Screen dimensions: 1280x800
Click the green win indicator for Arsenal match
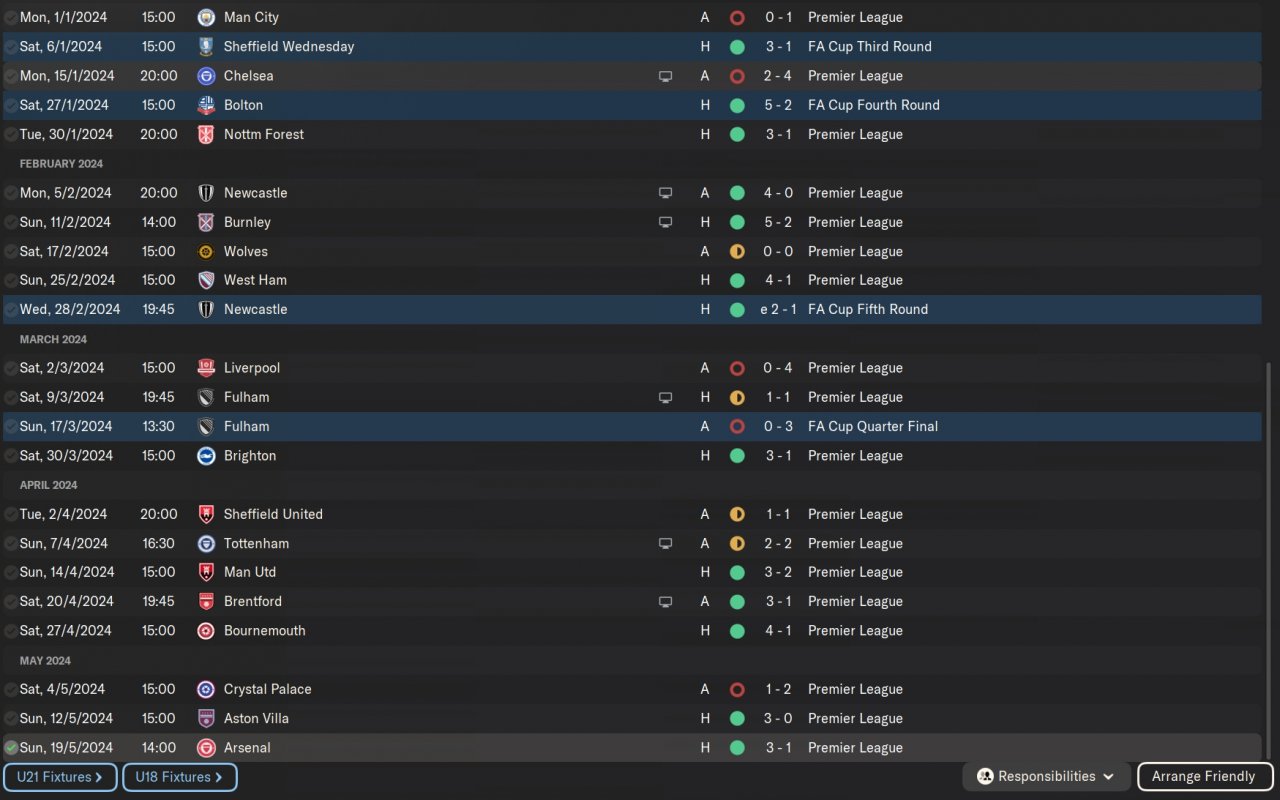pyautogui.click(x=737, y=748)
